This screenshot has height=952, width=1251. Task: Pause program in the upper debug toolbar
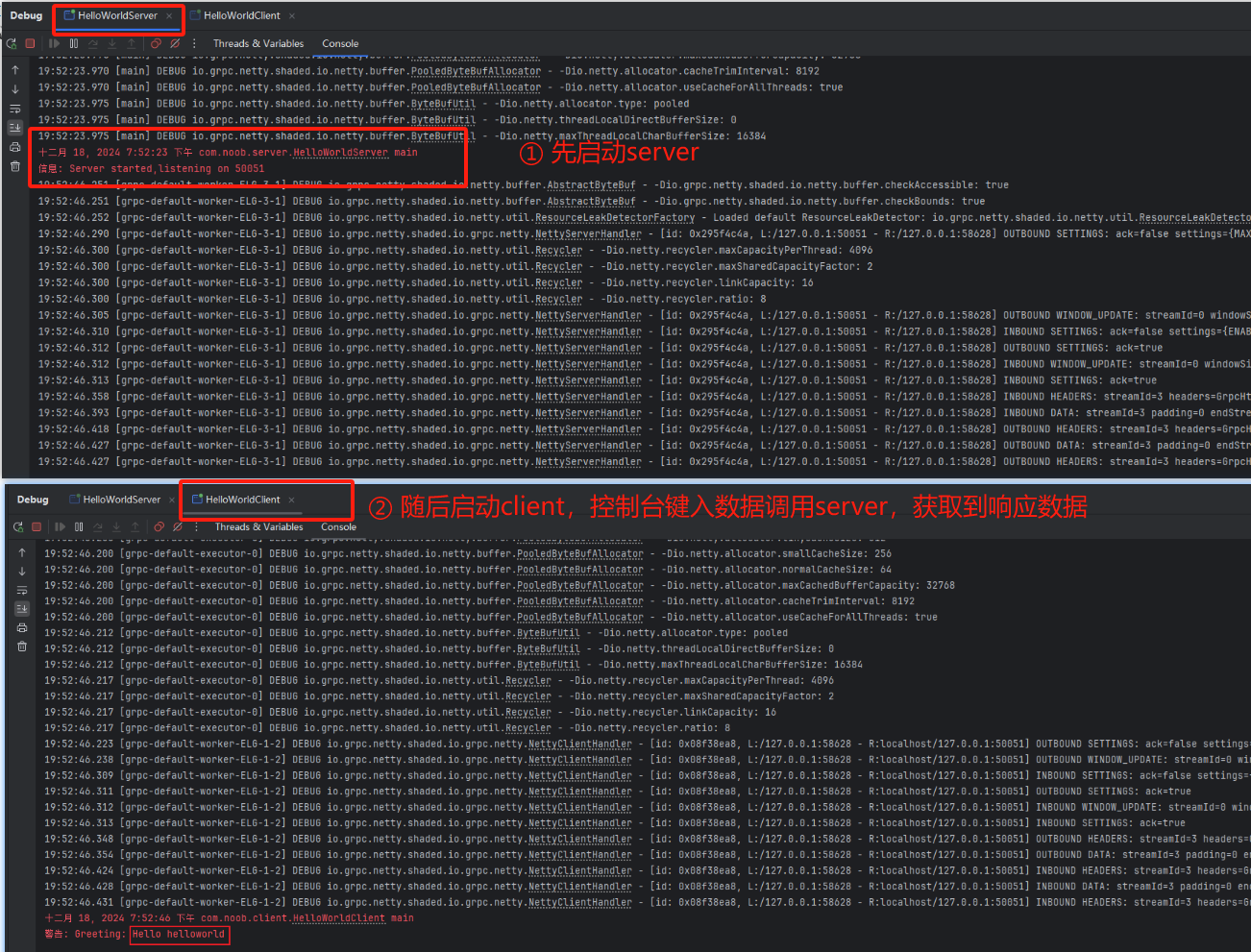(74, 43)
